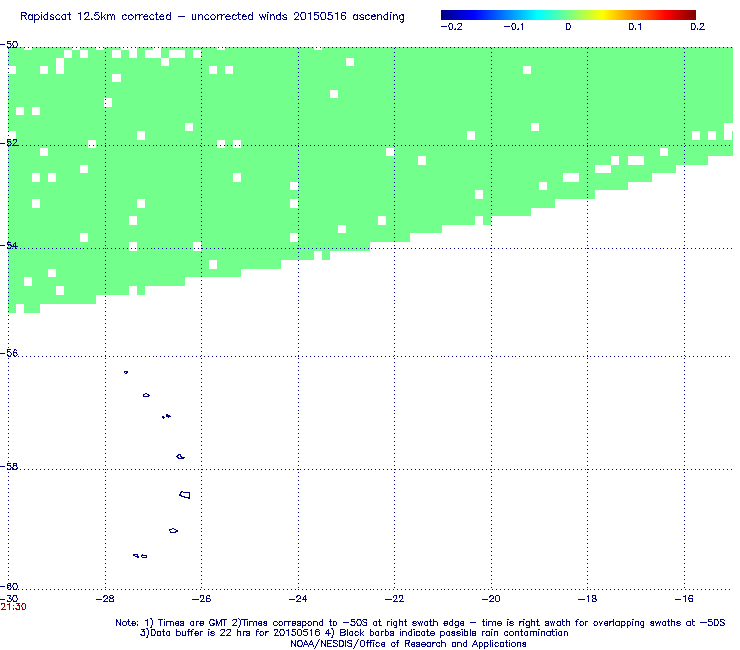Click the -20 longitude axis label
This screenshot has width=740, height=650.
(491, 599)
